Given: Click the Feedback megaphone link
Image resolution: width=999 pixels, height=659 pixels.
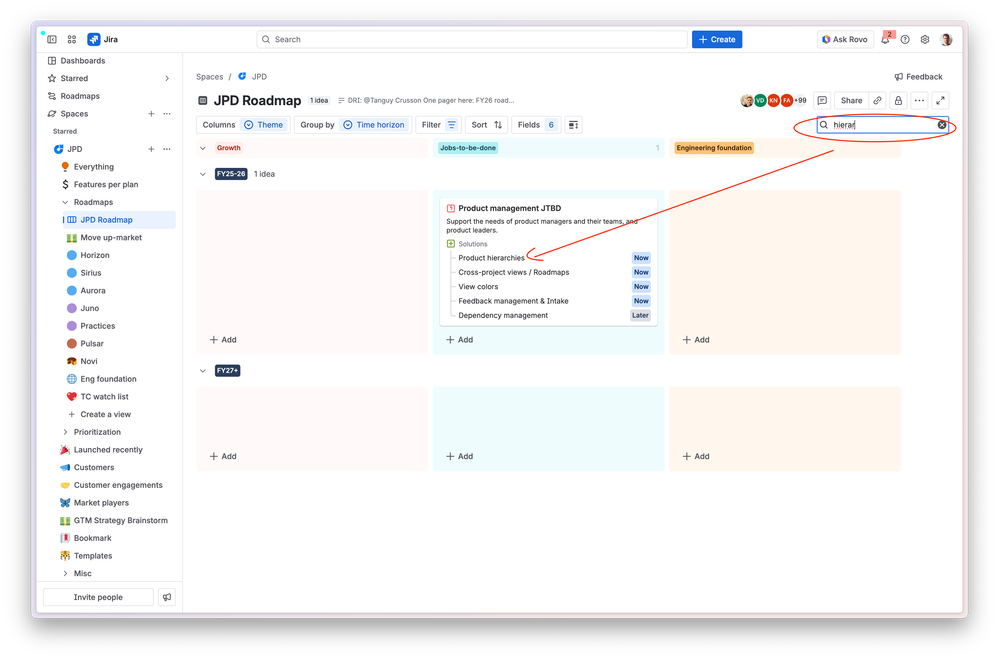Looking at the screenshot, I should [918, 76].
